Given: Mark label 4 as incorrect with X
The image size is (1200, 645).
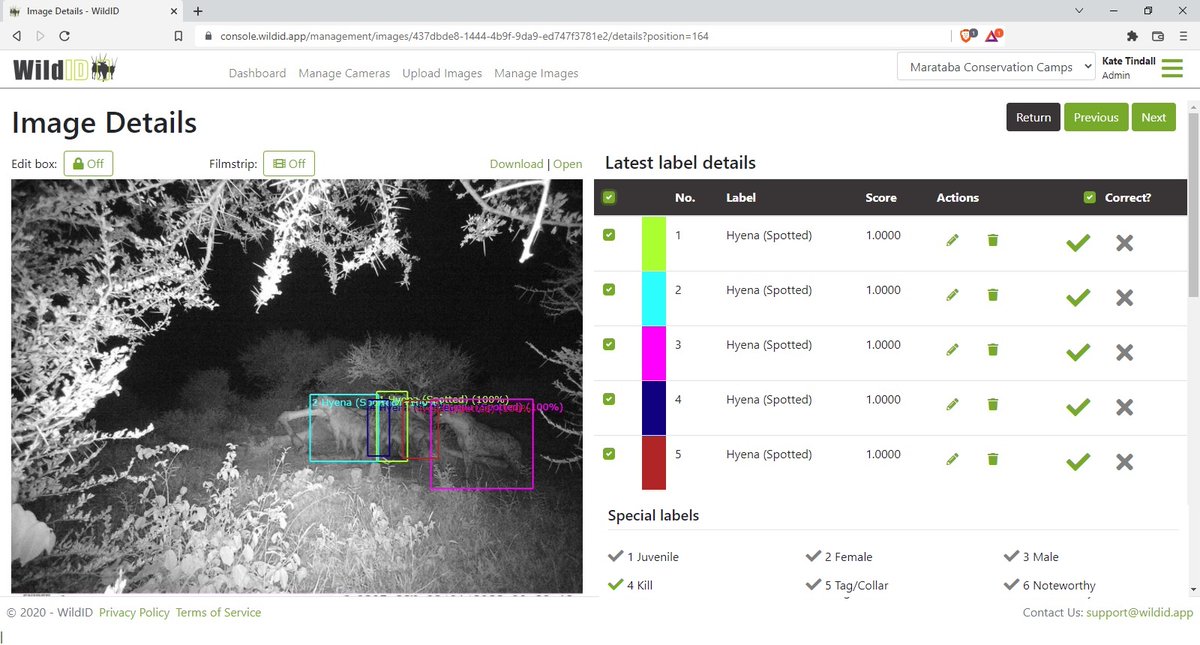Looking at the screenshot, I should pos(1125,407).
